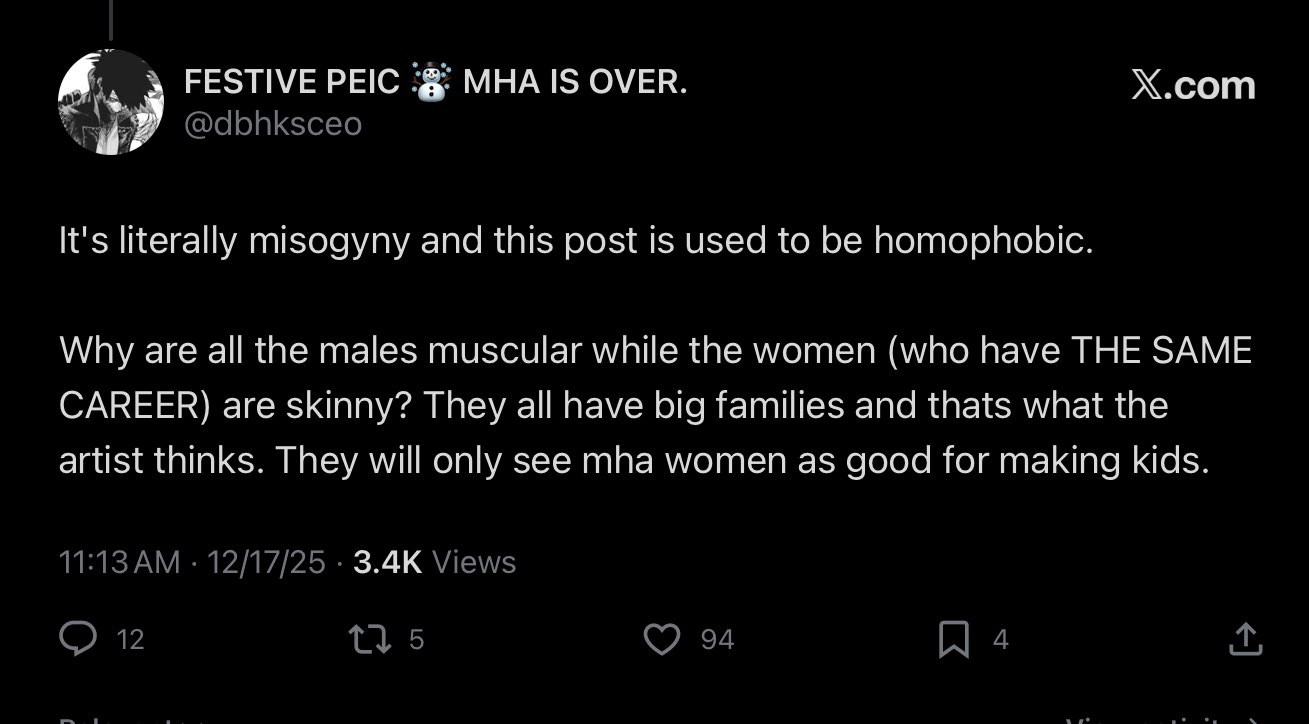Click the paragraph about muscular males

point(655,405)
